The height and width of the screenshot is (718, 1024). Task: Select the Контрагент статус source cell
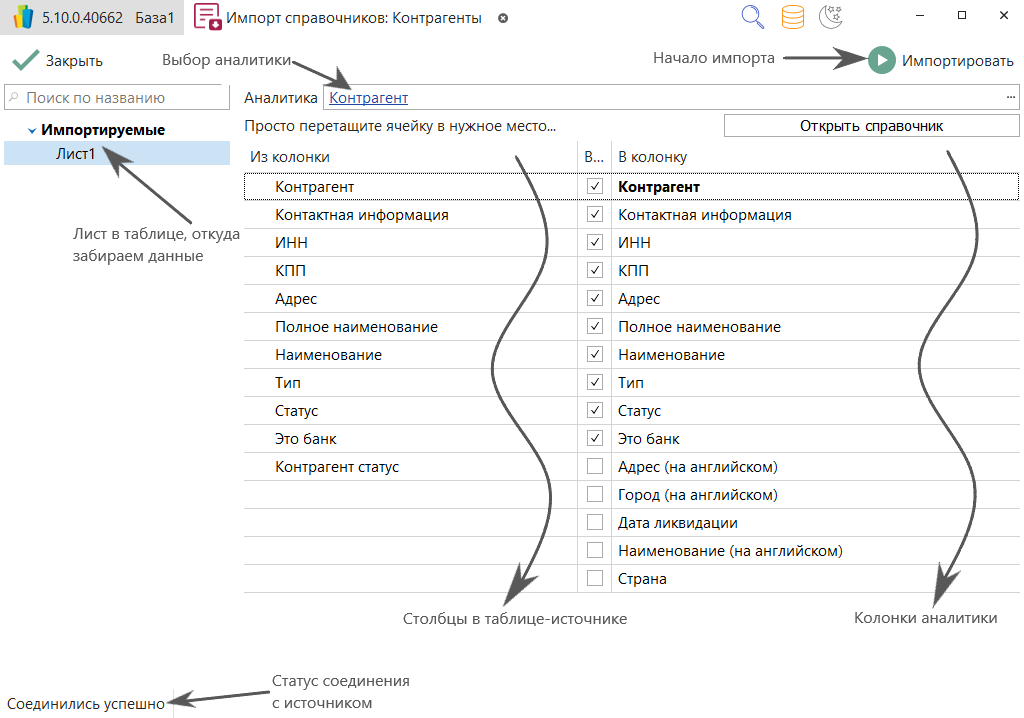pos(337,467)
